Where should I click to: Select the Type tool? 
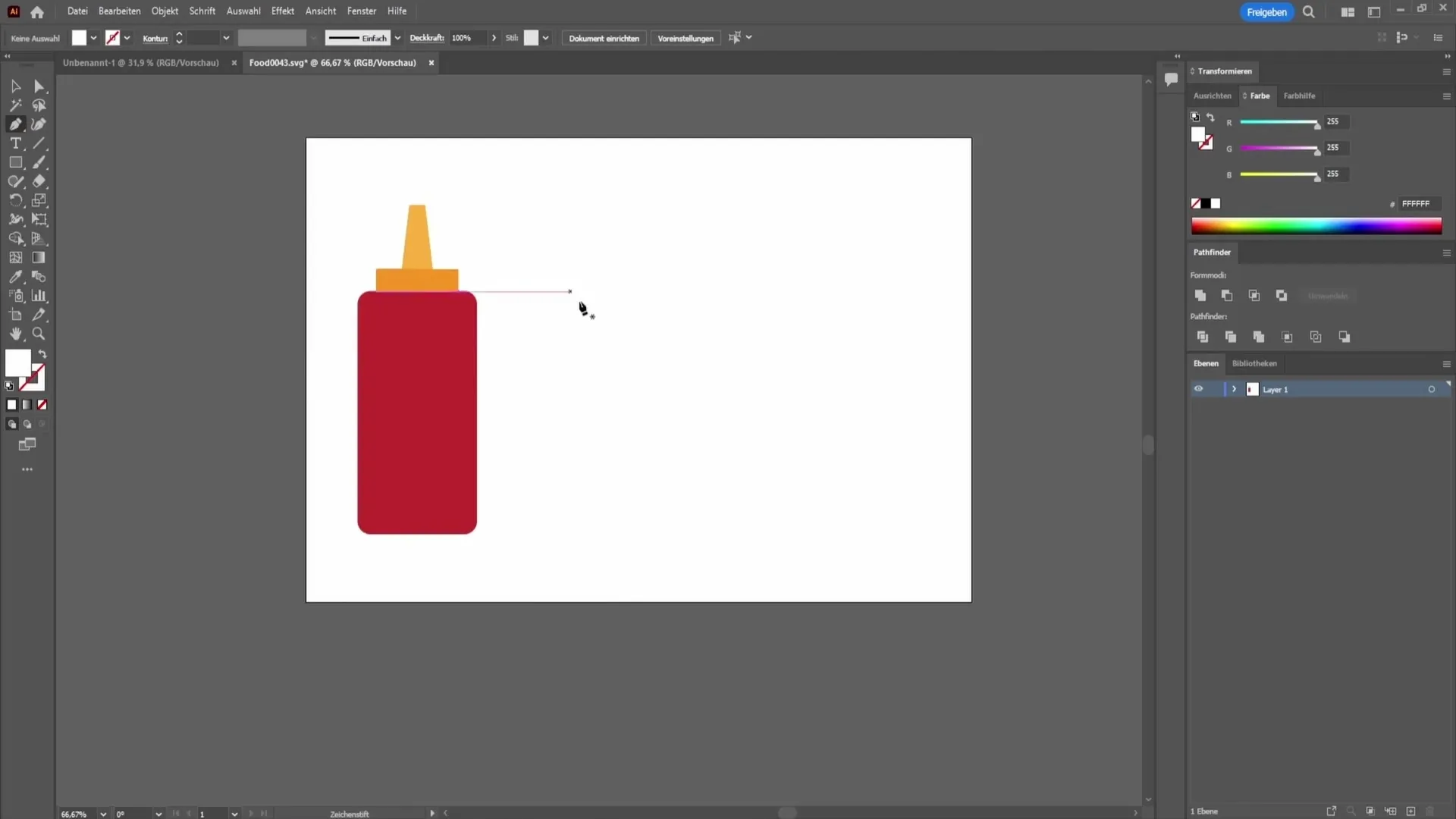point(15,143)
